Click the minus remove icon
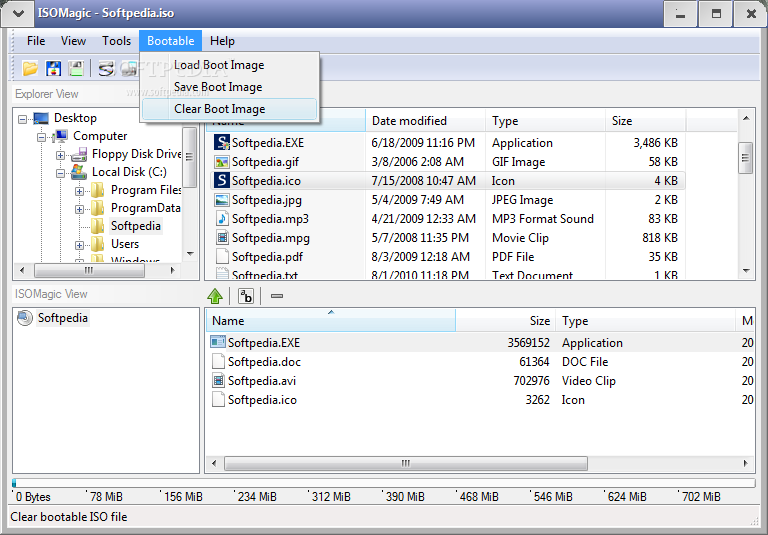768x535 pixels. (277, 296)
